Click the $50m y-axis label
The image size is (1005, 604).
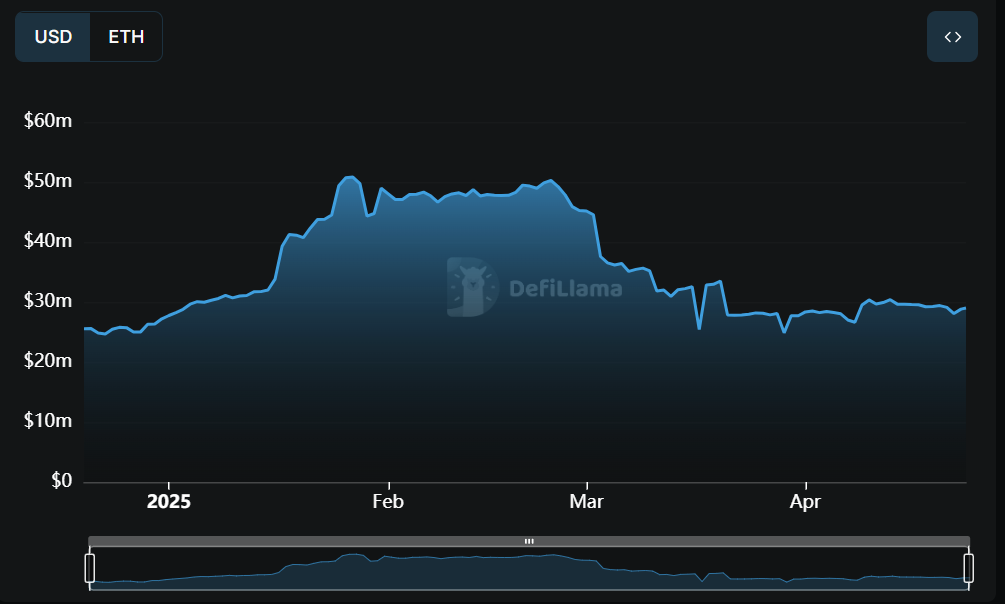pyautogui.click(x=48, y=181)
